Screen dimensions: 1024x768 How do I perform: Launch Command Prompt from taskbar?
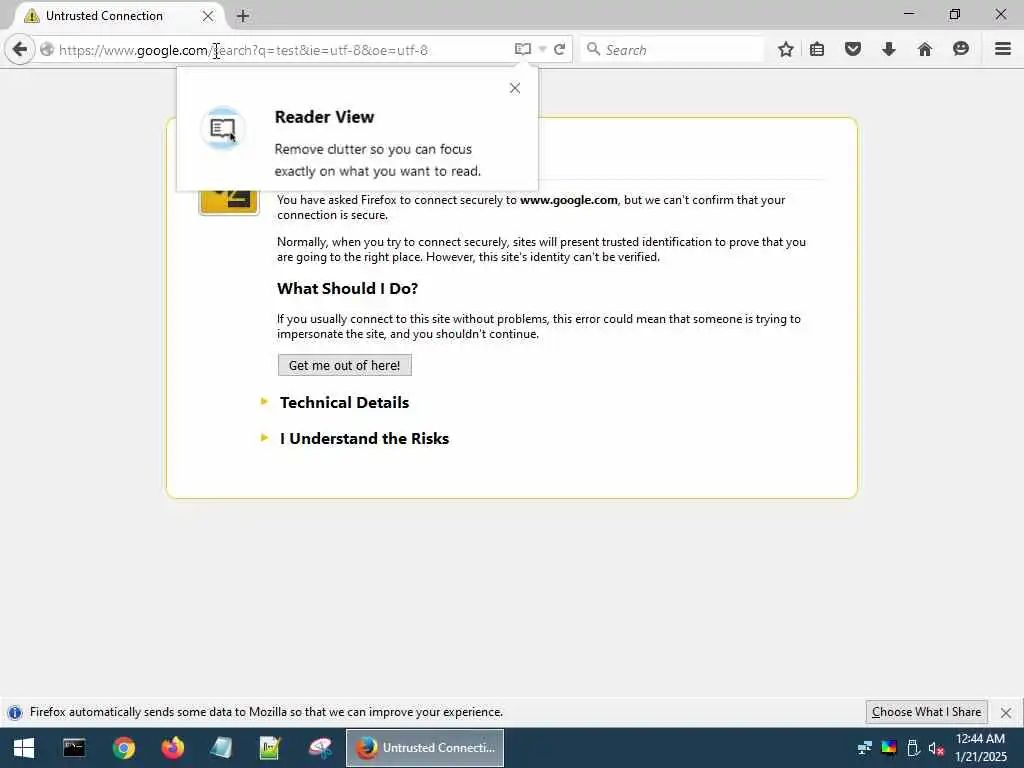coord(74,748)
